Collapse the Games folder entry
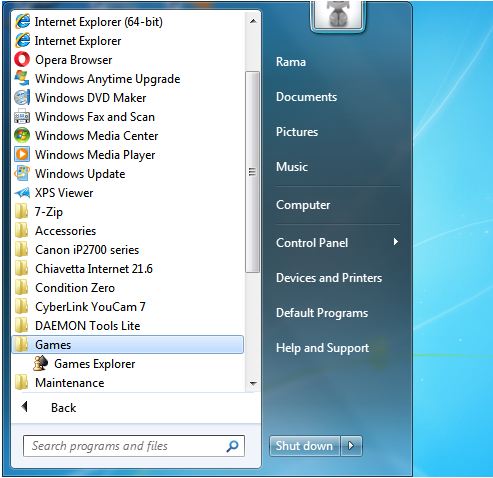 click(128, 345)
